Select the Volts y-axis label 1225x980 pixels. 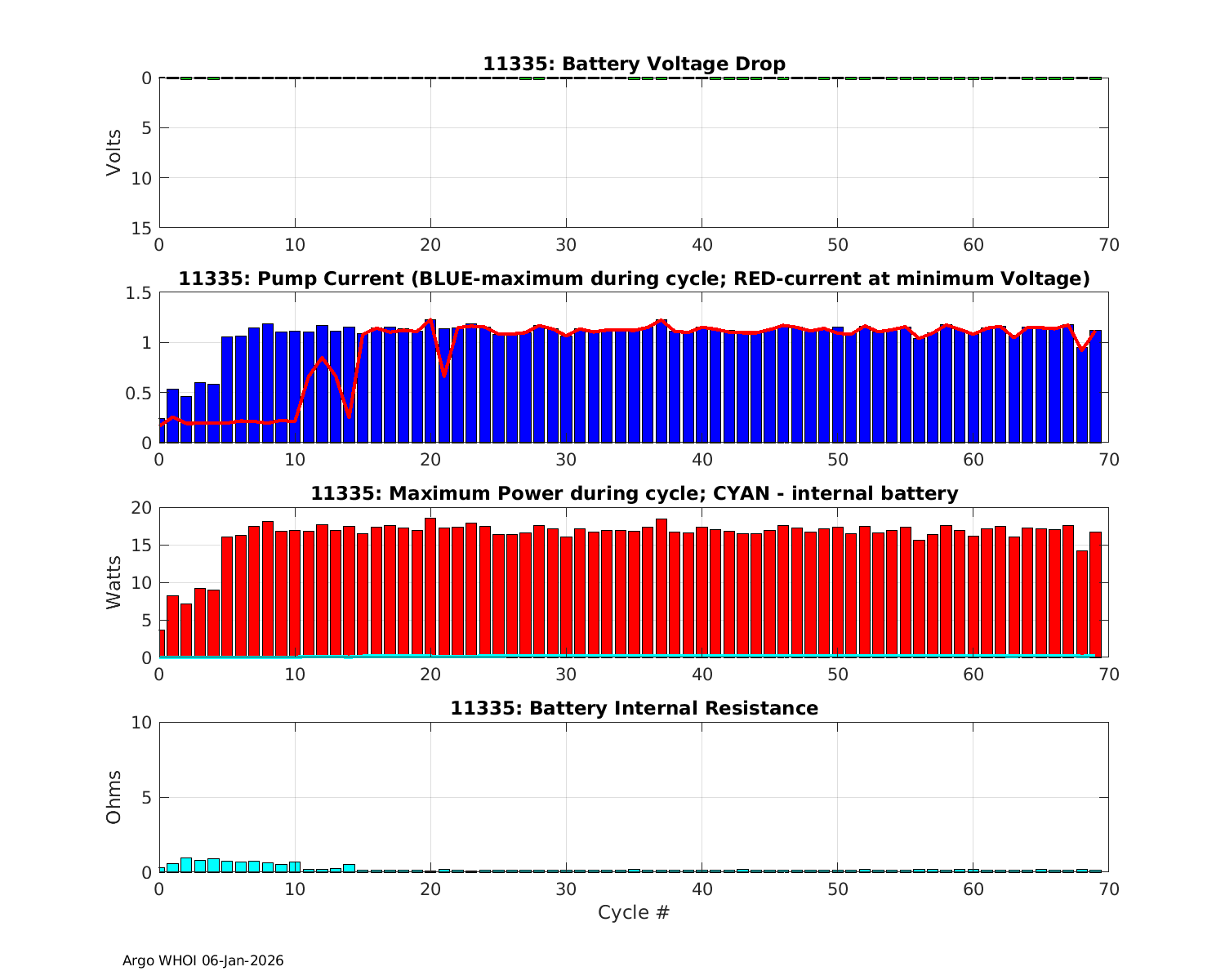114,153
